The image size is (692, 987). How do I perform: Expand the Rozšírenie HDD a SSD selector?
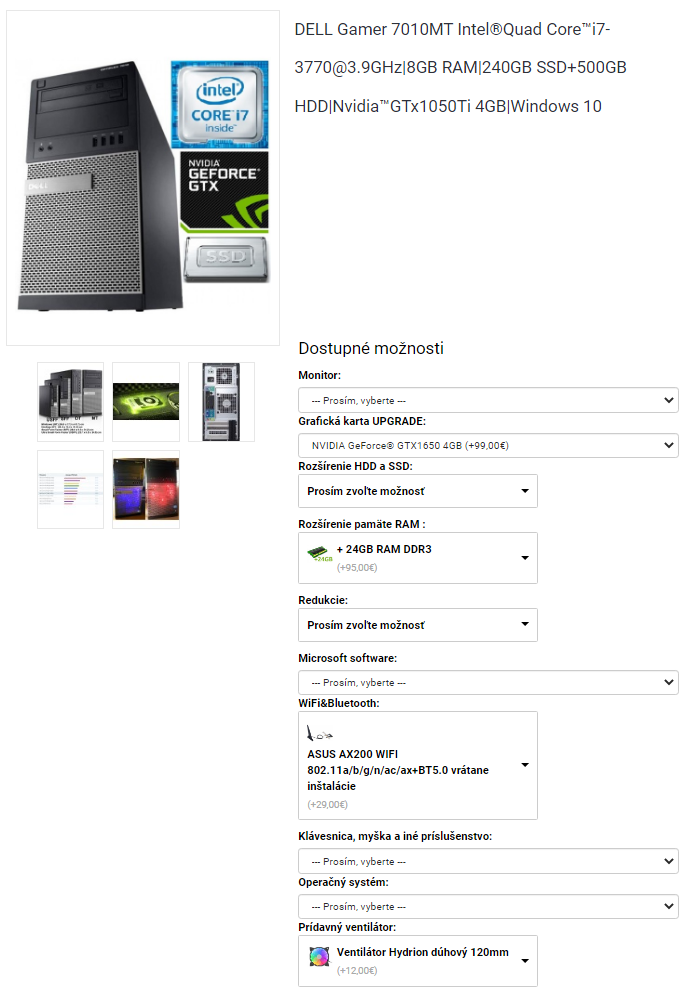pos(417,491)
